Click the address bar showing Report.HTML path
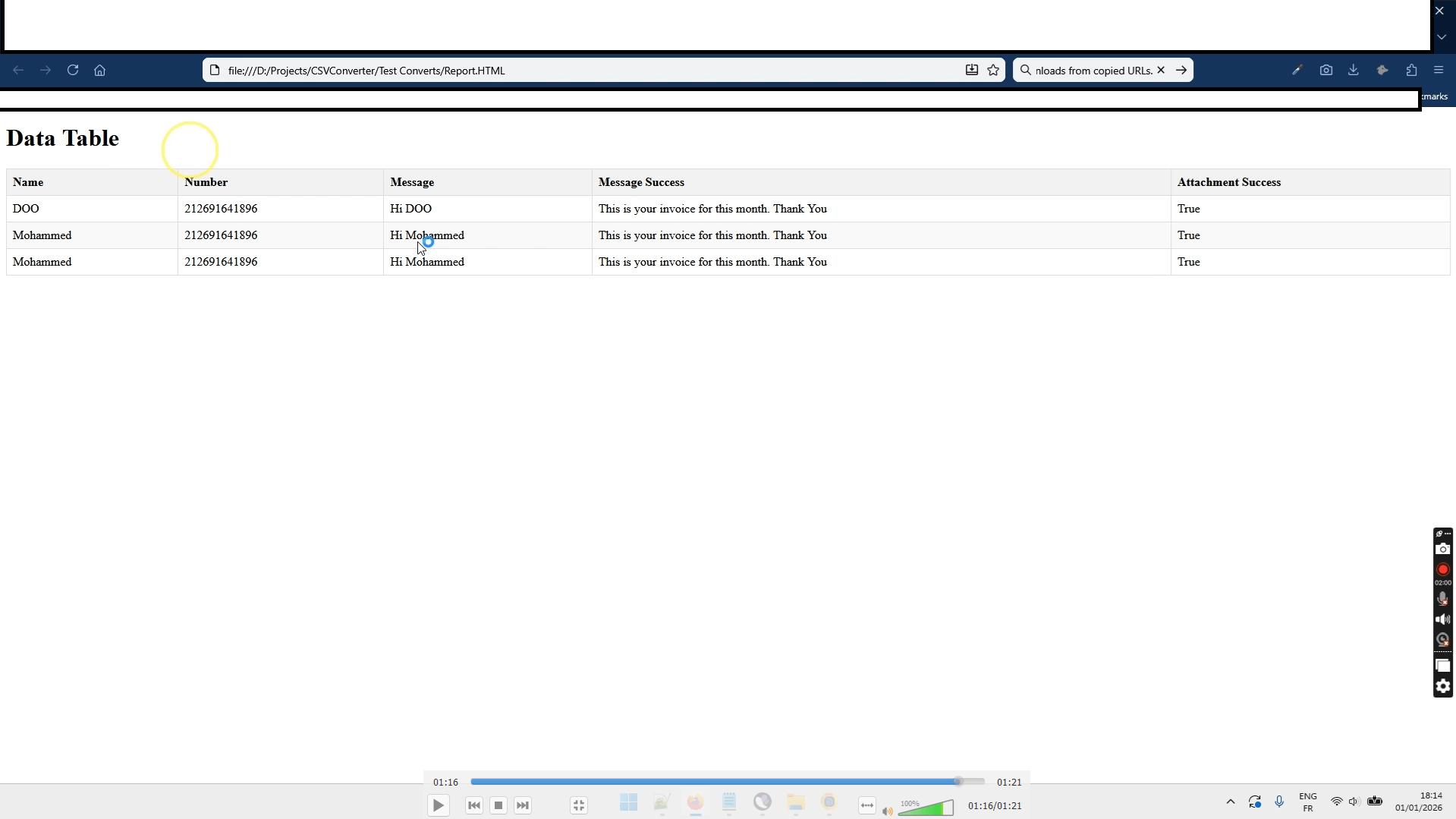Screen dimensions: 1456x819 click(x=531, y=70)
